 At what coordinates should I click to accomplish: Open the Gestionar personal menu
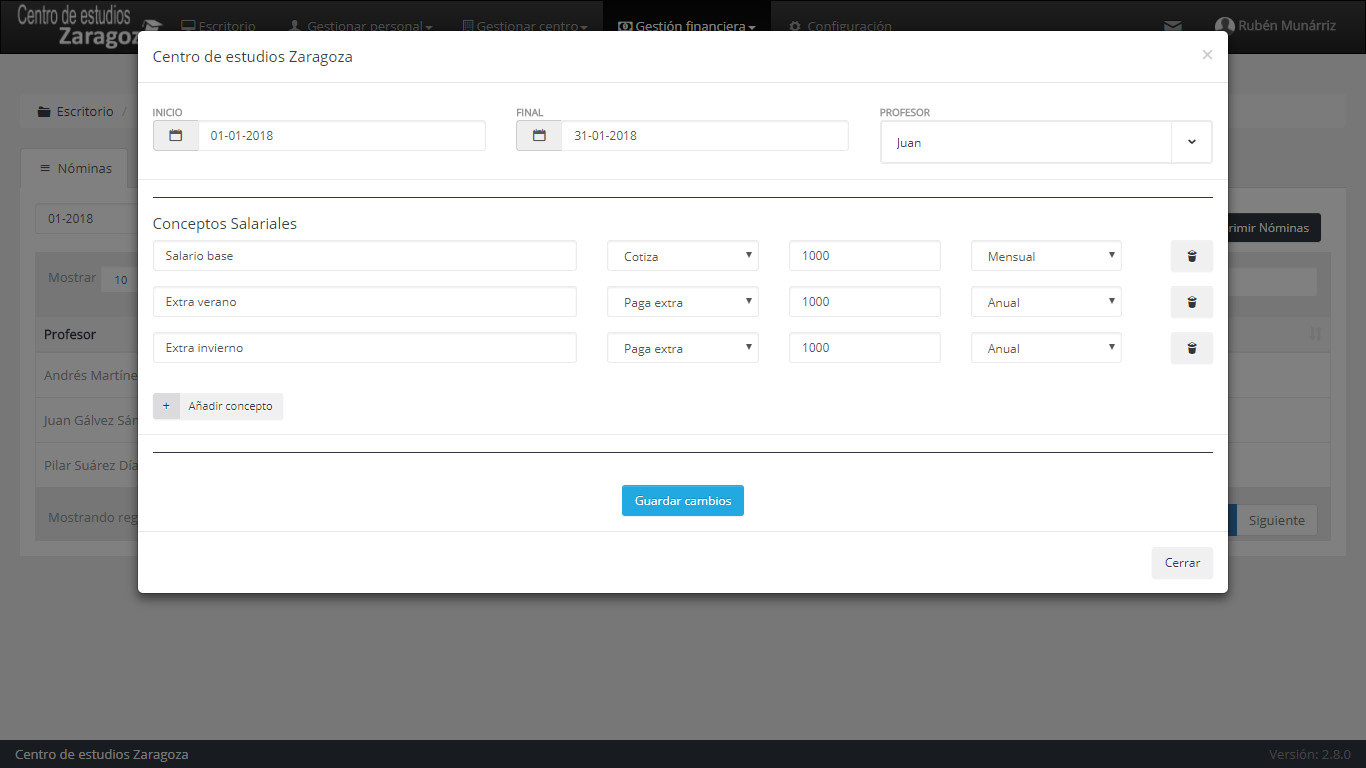click(360, 26)
